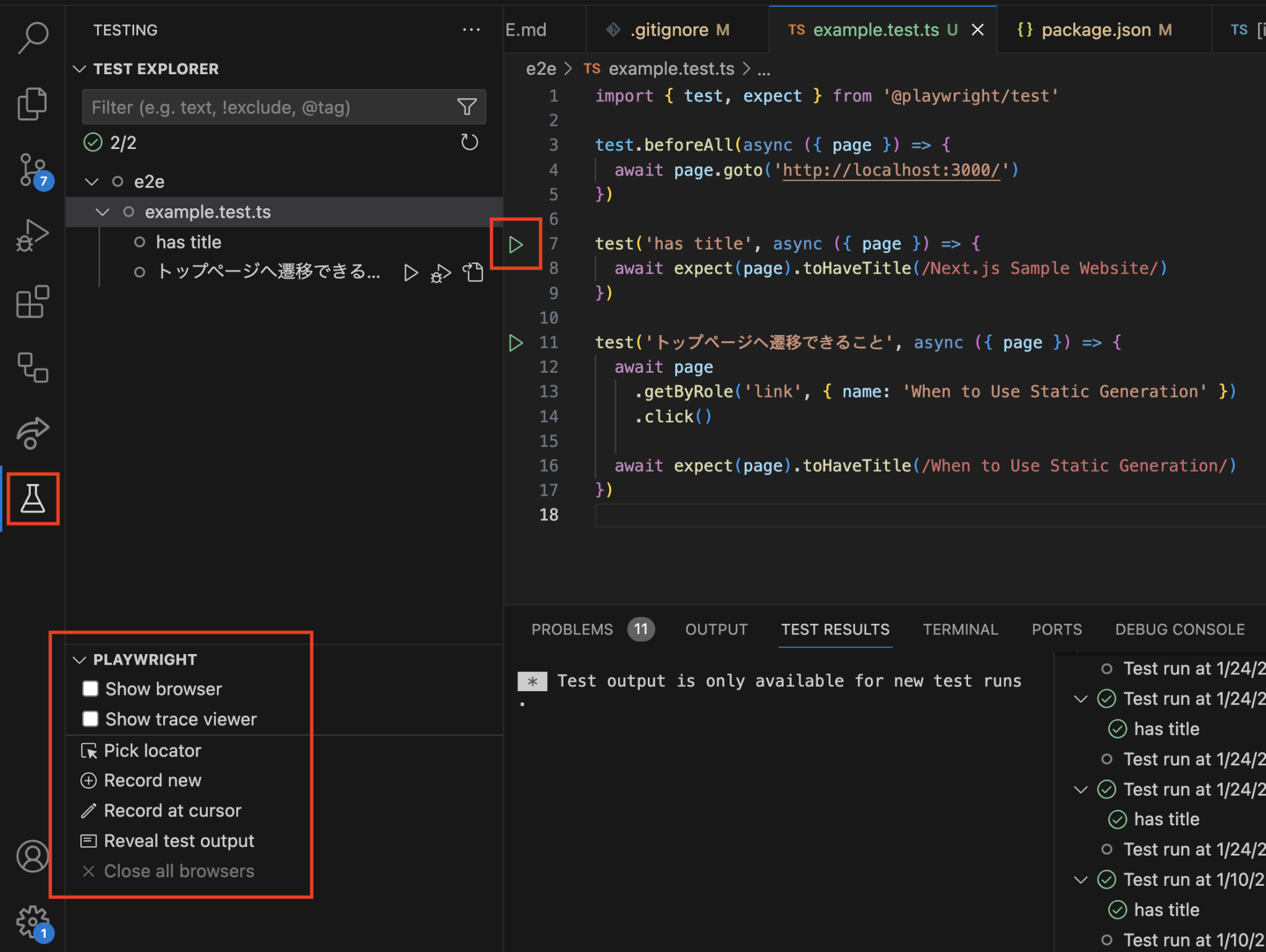Open the TERMINAL panel tab

960,629
